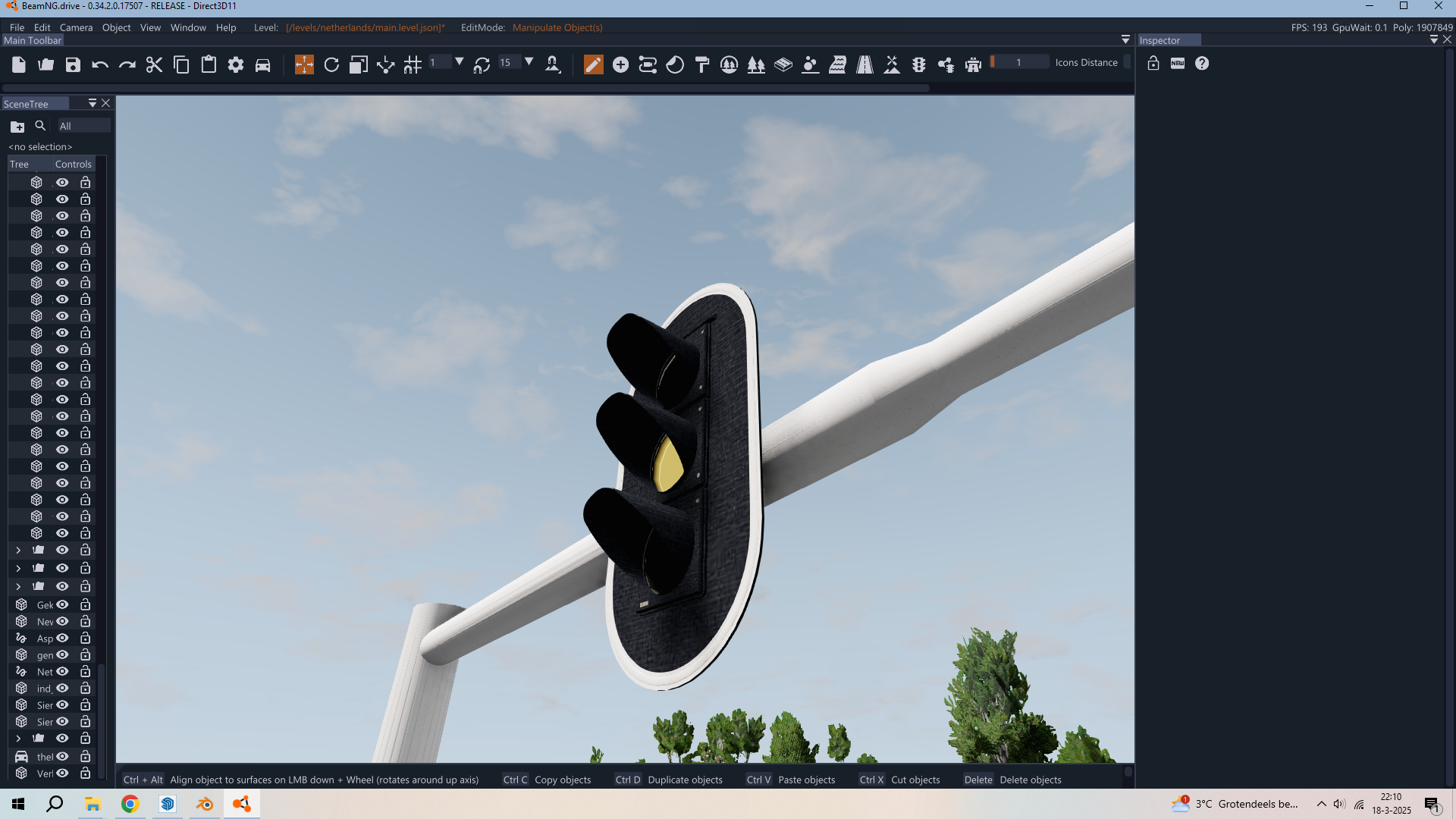Lock the Asp object in SceneTree

pos(86,638)
